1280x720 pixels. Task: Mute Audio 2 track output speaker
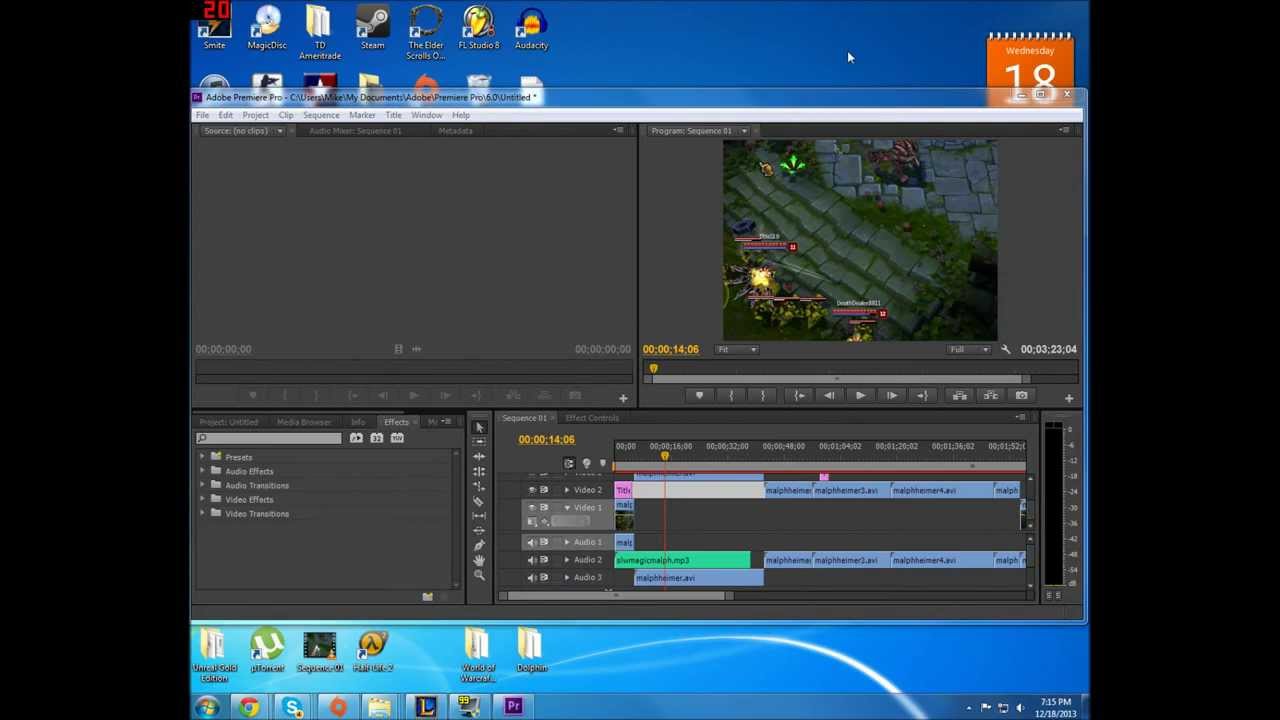click(x=532, y=560)
